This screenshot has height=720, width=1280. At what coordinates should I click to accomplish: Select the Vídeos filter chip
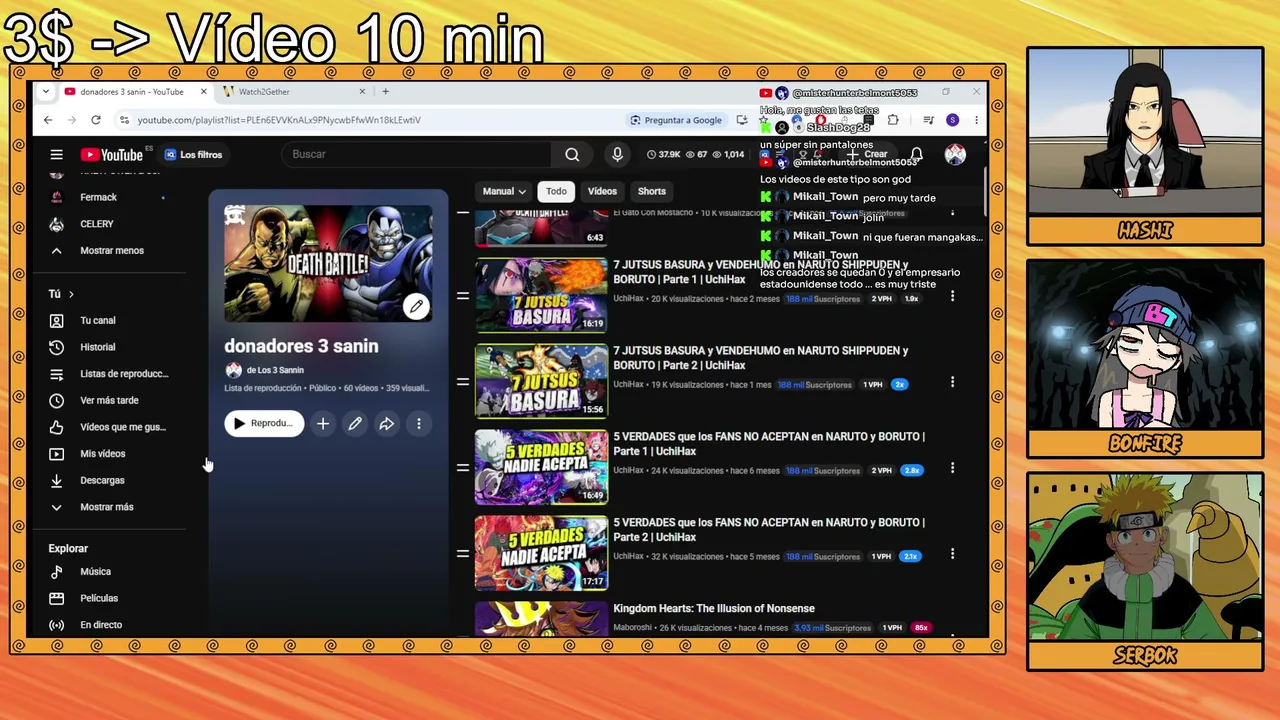click(602, 191)
